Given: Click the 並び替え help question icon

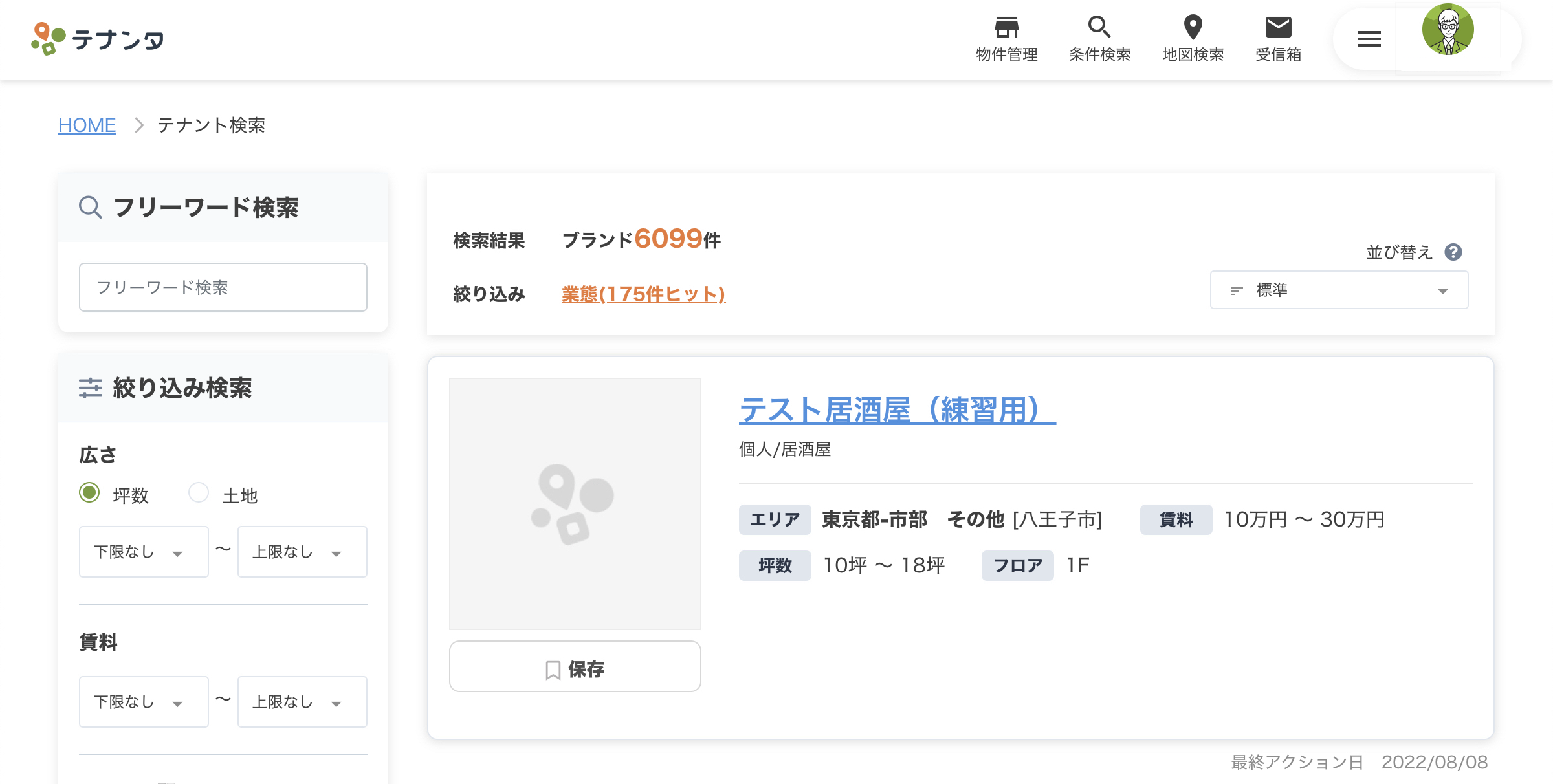Looking at the screenshot, I should pyautogui.click(x=1453, y=252).
